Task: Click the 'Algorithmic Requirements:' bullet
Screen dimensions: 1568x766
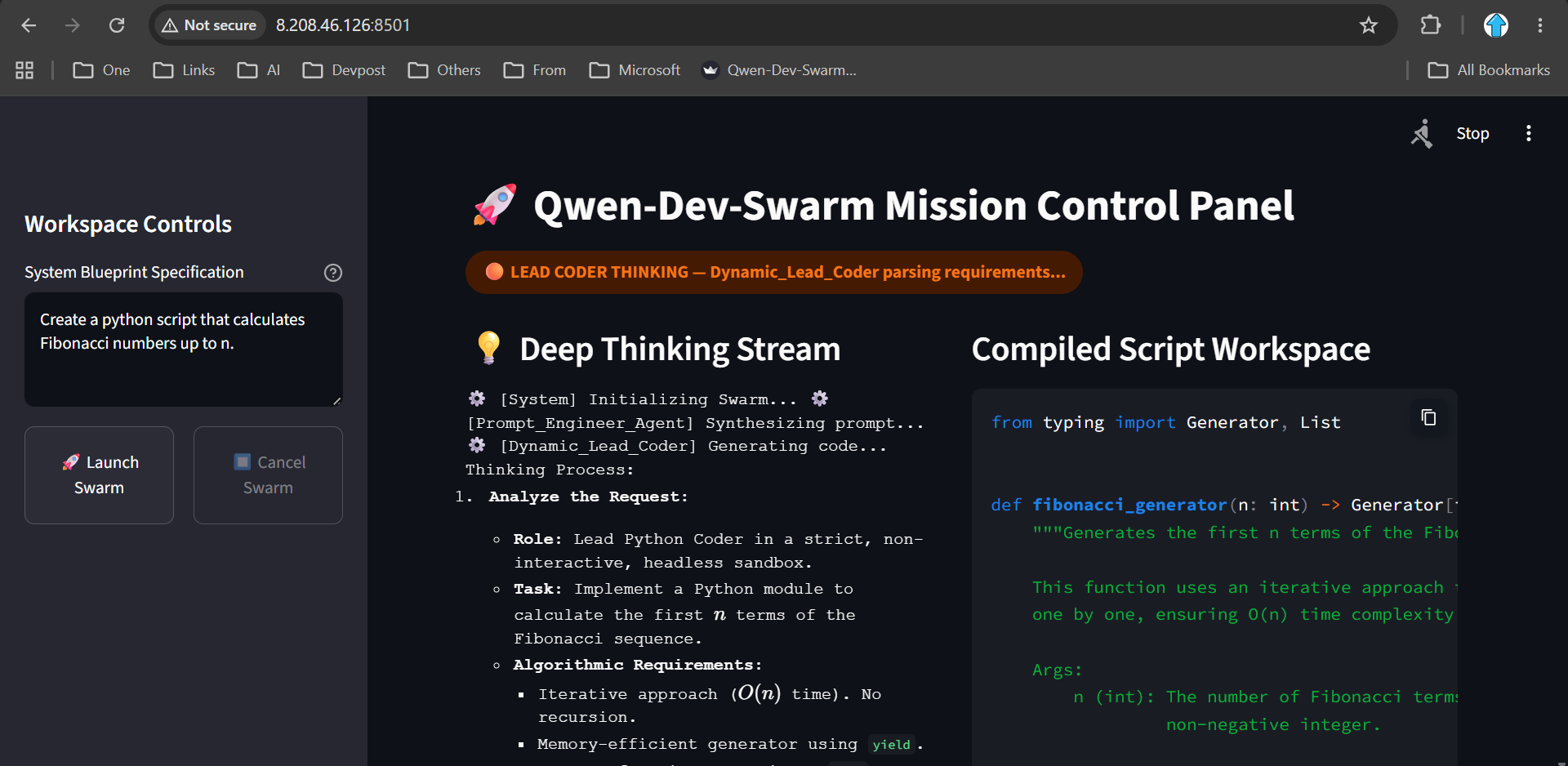Action: pyautogui.click(x=638, y=665)
